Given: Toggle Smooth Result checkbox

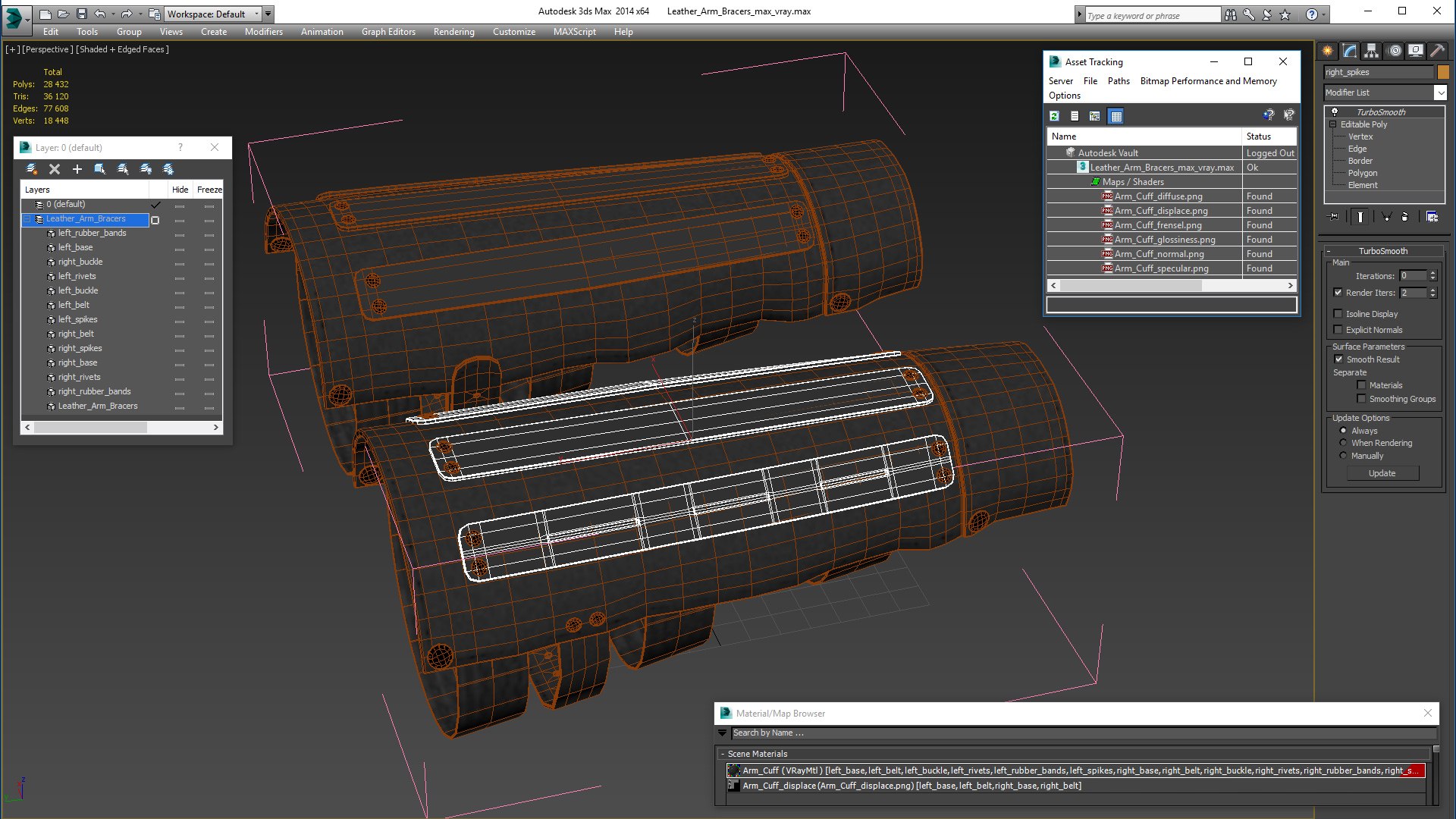Looking at the screenshot, I should [x=1338, y=359].
